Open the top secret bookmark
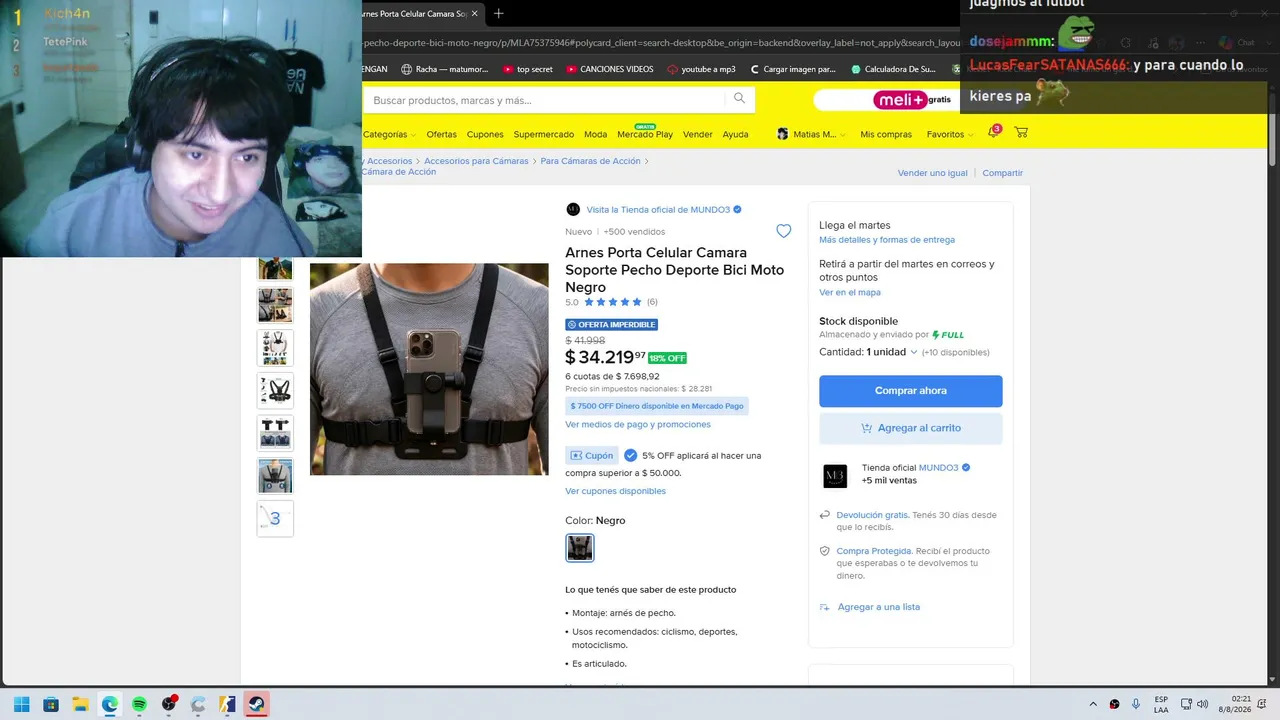Image resolution: width=1280 pixels, height=720 pixels. click(528, 69)
